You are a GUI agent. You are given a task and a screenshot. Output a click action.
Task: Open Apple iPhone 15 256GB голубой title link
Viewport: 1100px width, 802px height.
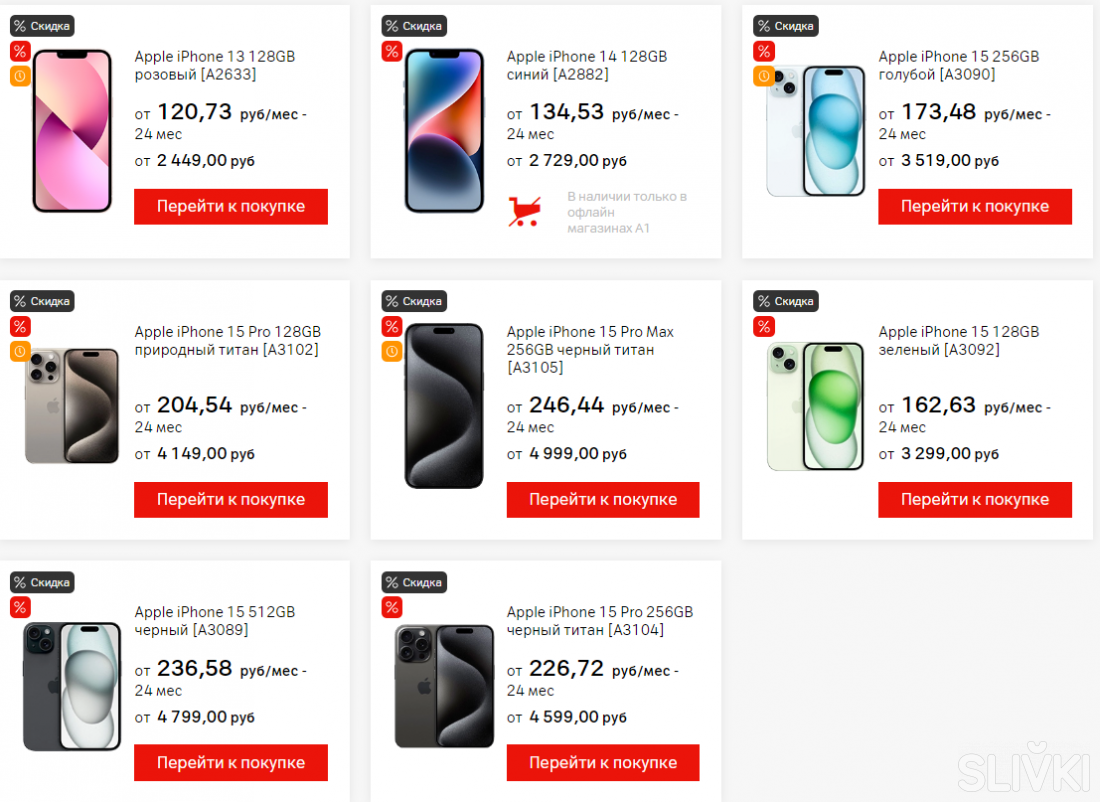coord(958,65)
